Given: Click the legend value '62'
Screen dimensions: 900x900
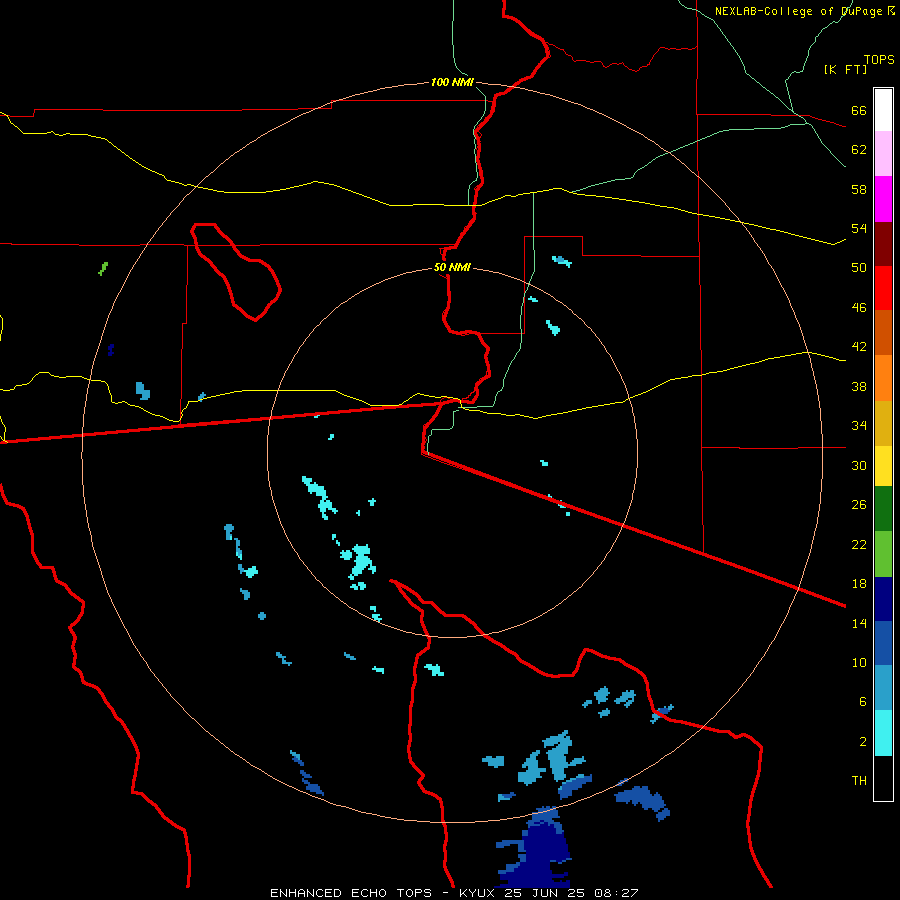Looking at the screenshot, I should coord(859,150).
